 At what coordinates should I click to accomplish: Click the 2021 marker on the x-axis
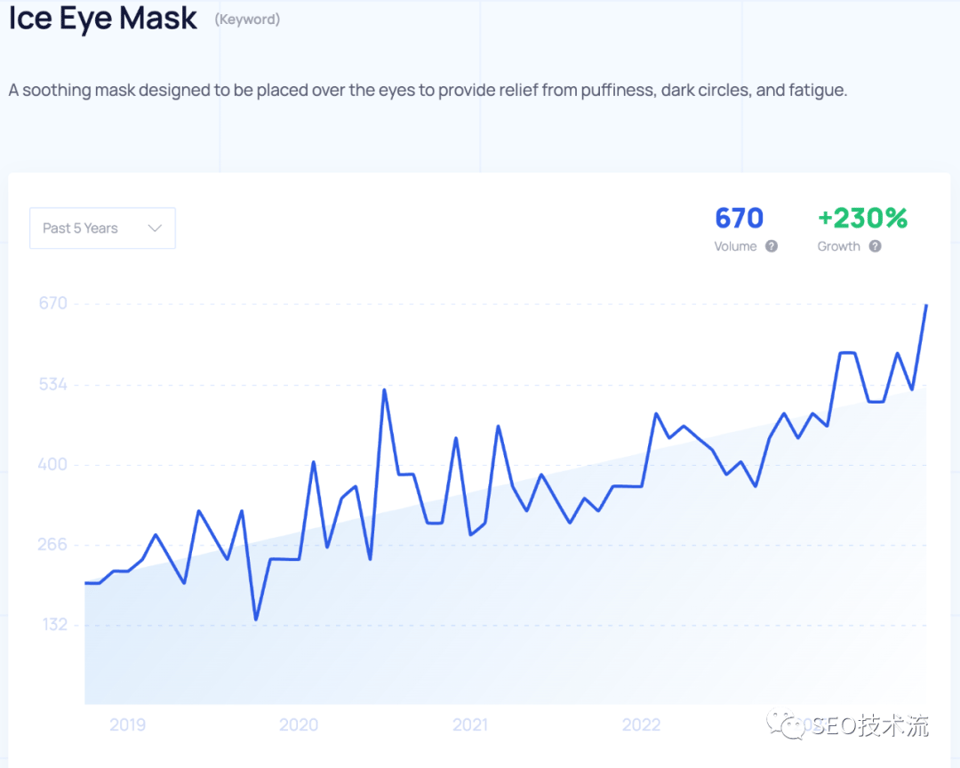(470, 725)
